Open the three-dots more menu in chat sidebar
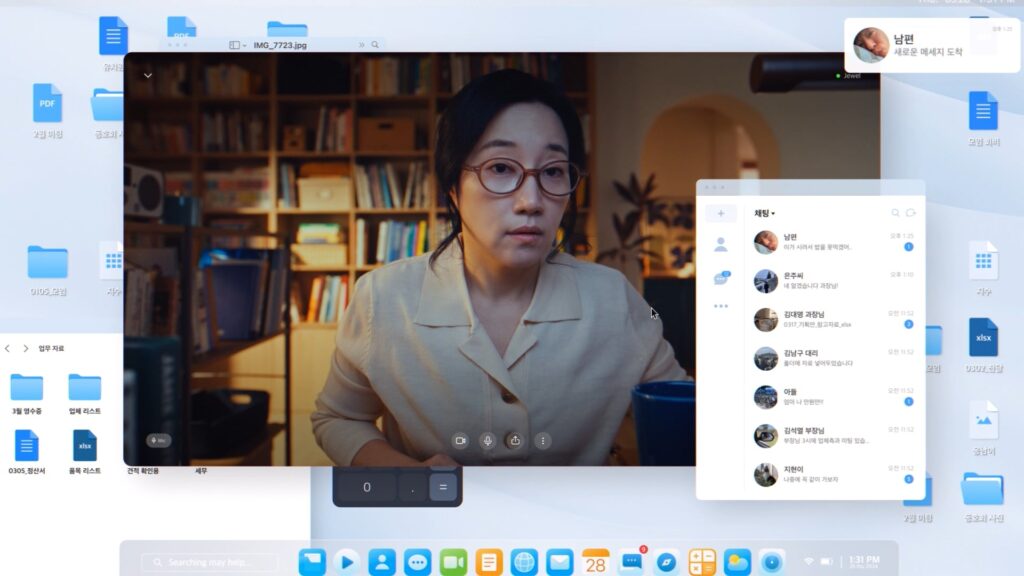1024x576 pixels. (720, 306)
